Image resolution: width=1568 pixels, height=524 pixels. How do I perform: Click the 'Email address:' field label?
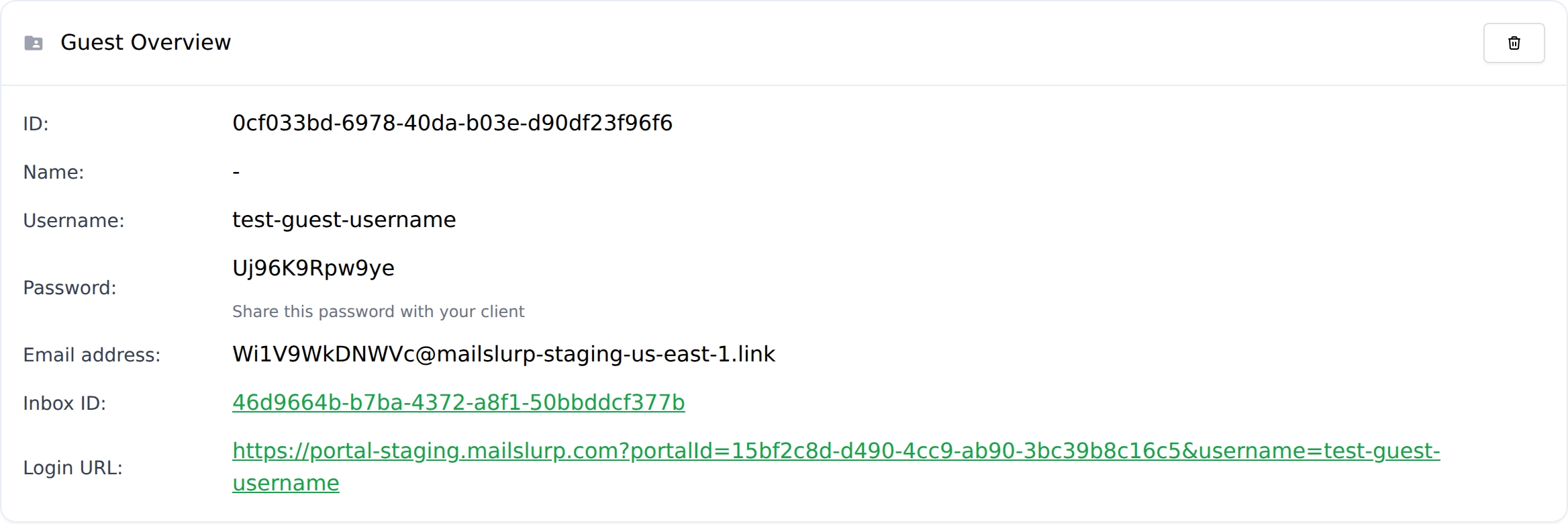[91, 355]
